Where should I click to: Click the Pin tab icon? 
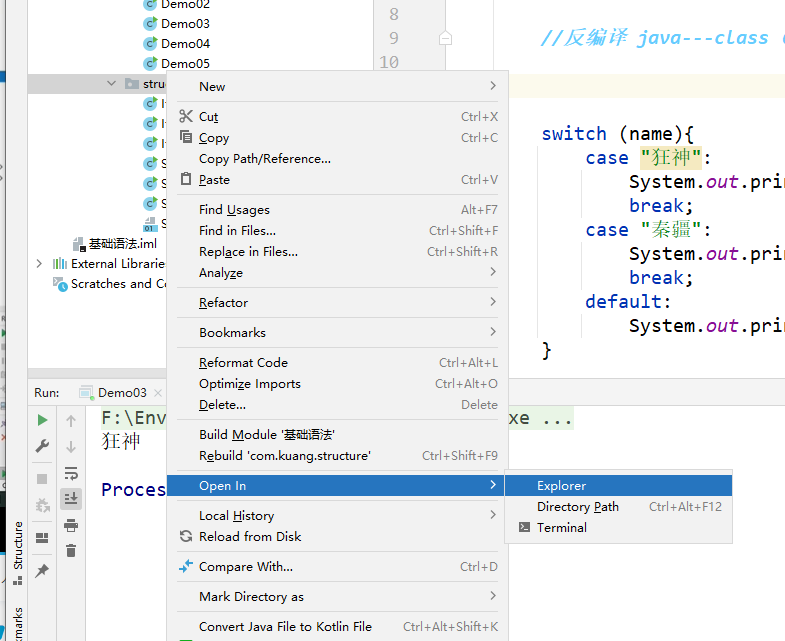tap(43, 570)
